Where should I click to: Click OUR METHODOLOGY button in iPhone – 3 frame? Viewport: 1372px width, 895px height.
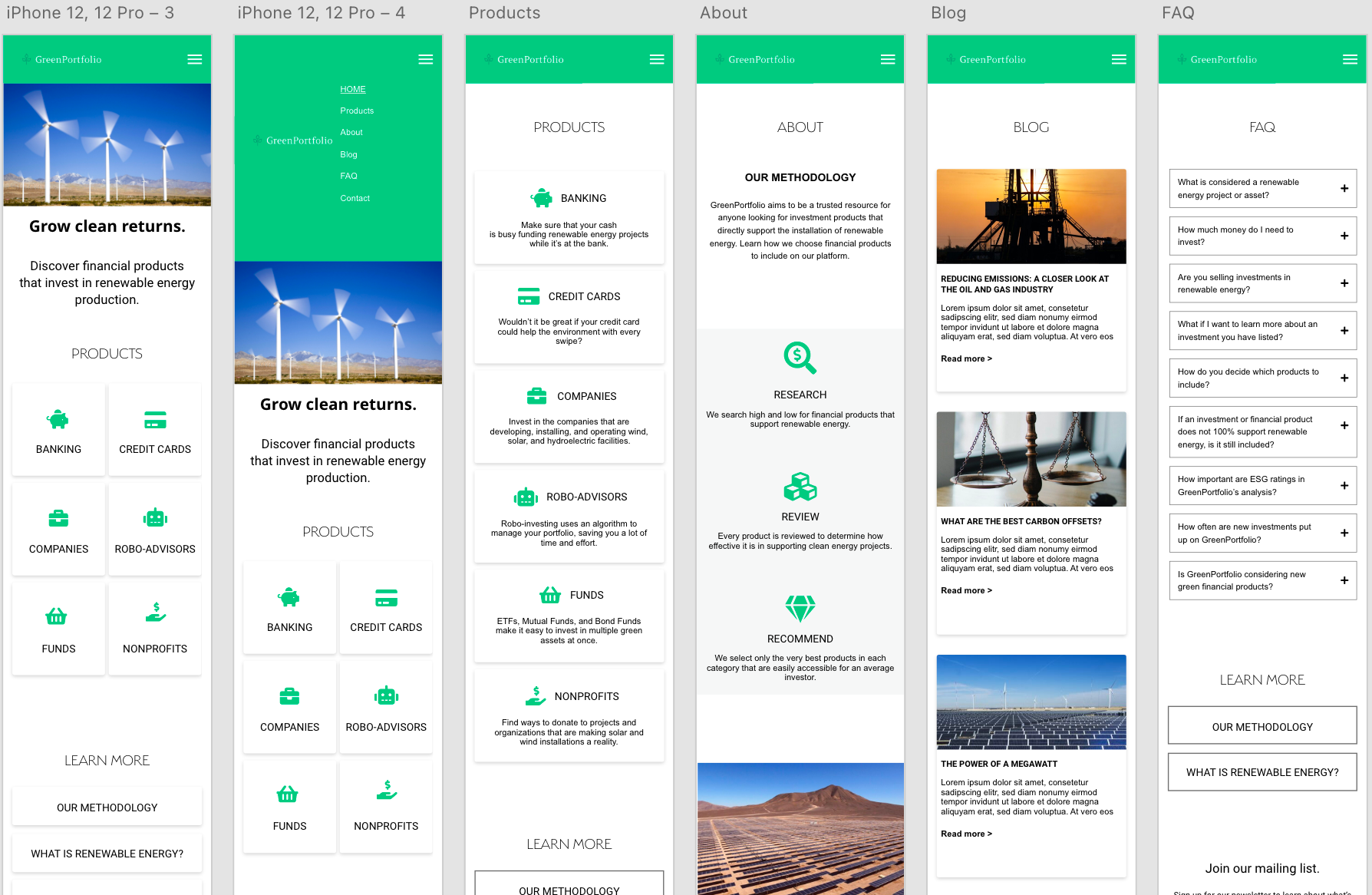point(107,807)
